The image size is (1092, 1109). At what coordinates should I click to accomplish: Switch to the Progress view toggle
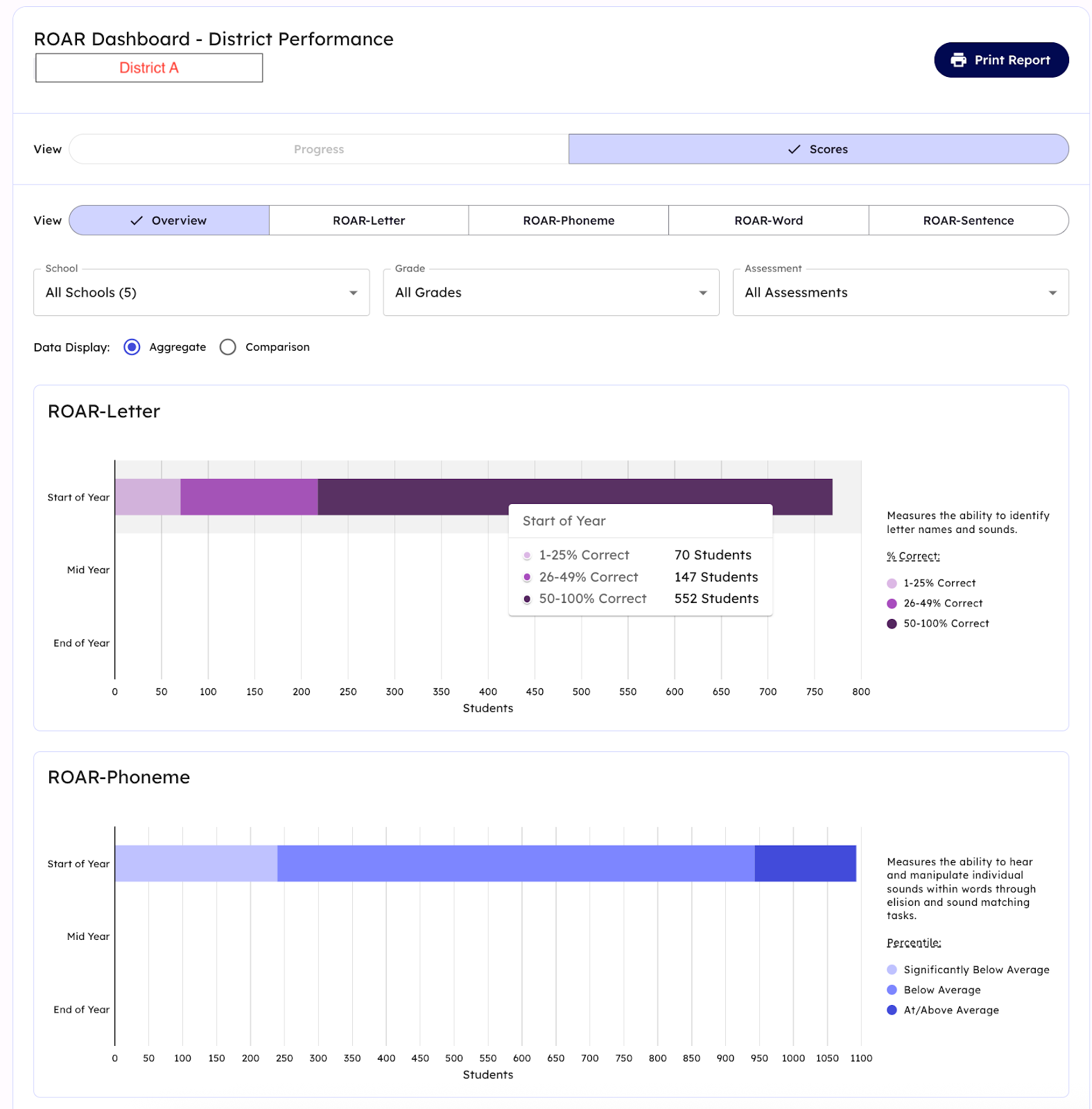click(319, 150)
